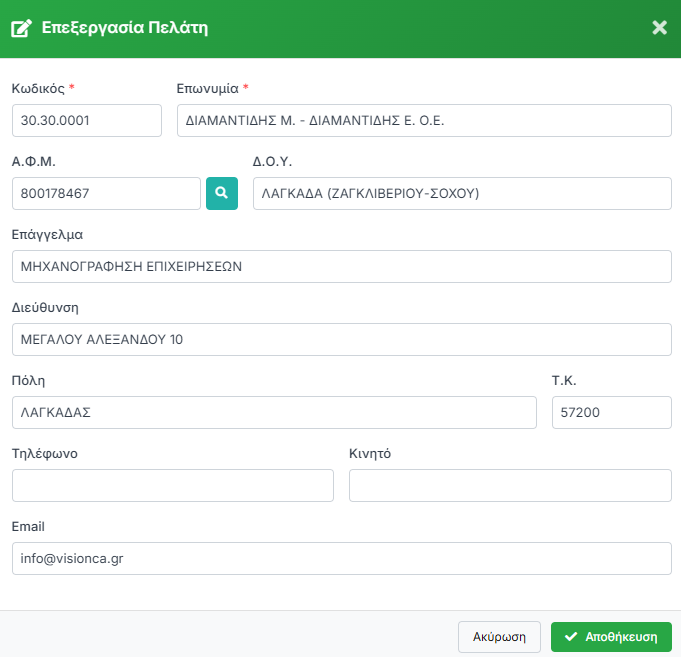Focus the Κωδικός field containing 30.30.0001
Screen dimensions: 681x657
pos(87,120)
